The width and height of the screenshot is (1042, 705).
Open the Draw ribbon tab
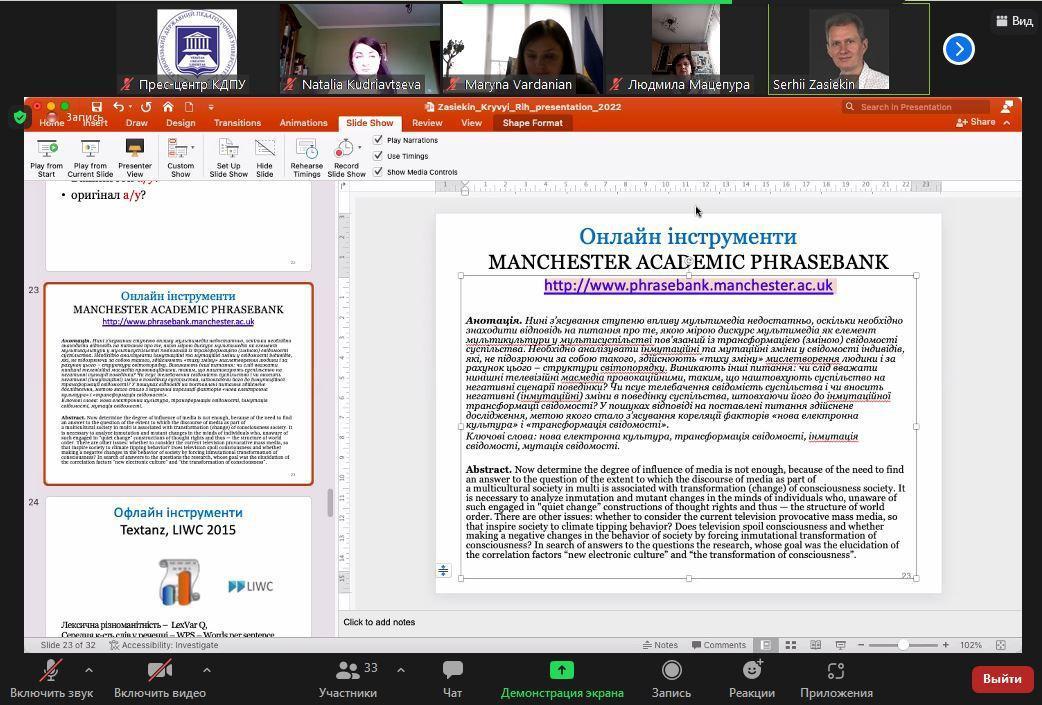pyautogui.click(x=136, y=123)
